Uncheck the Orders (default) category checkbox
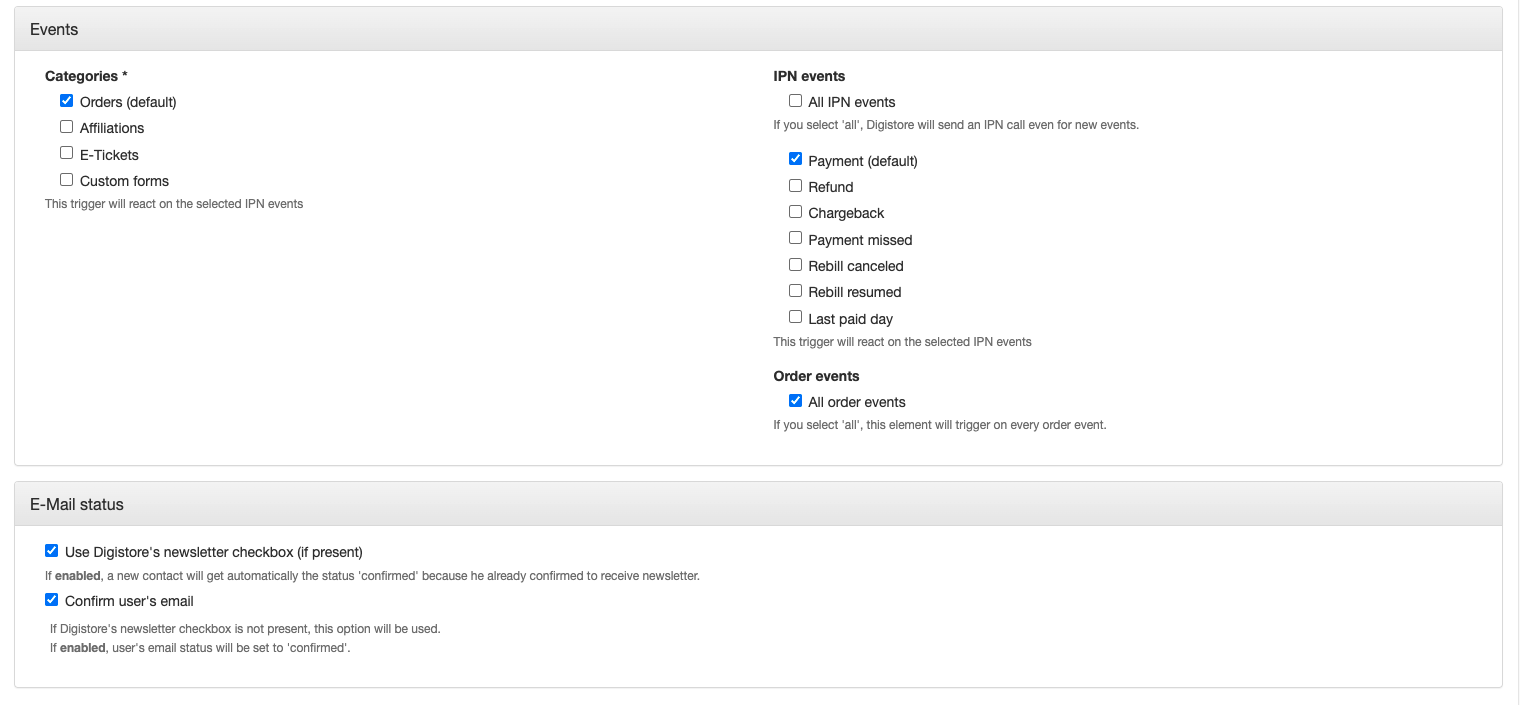The width and height of the screenshot is (1520, 705). tap(67, 101)
